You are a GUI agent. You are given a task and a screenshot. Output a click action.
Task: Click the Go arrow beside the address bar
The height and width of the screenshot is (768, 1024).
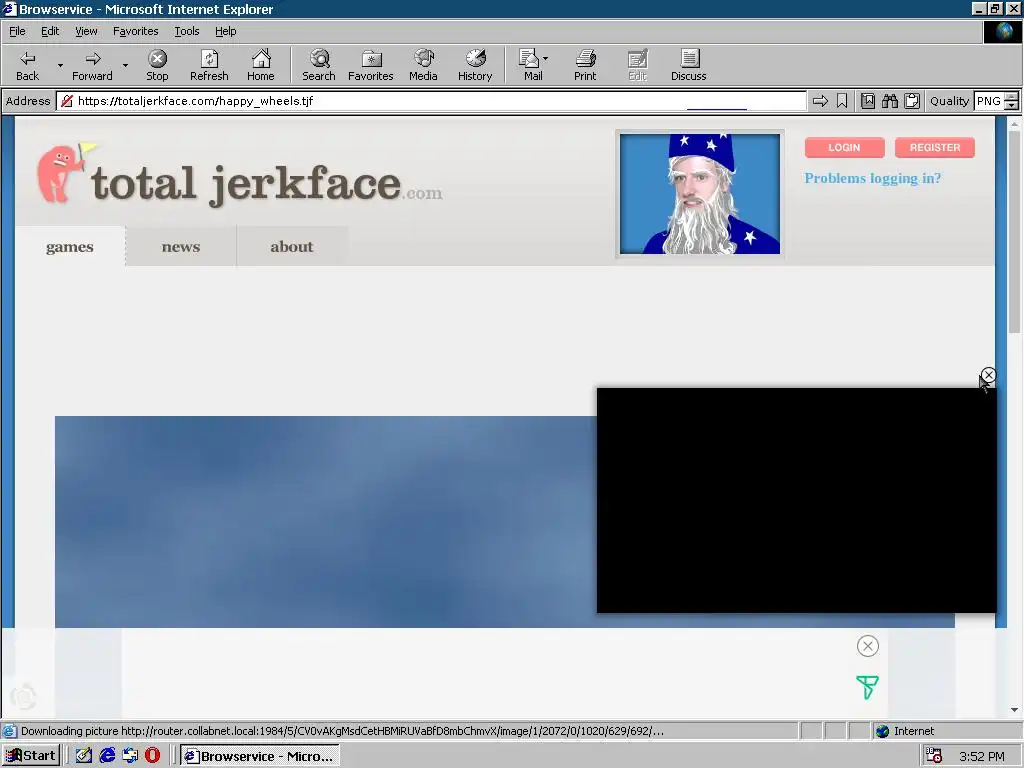[820, 101]
